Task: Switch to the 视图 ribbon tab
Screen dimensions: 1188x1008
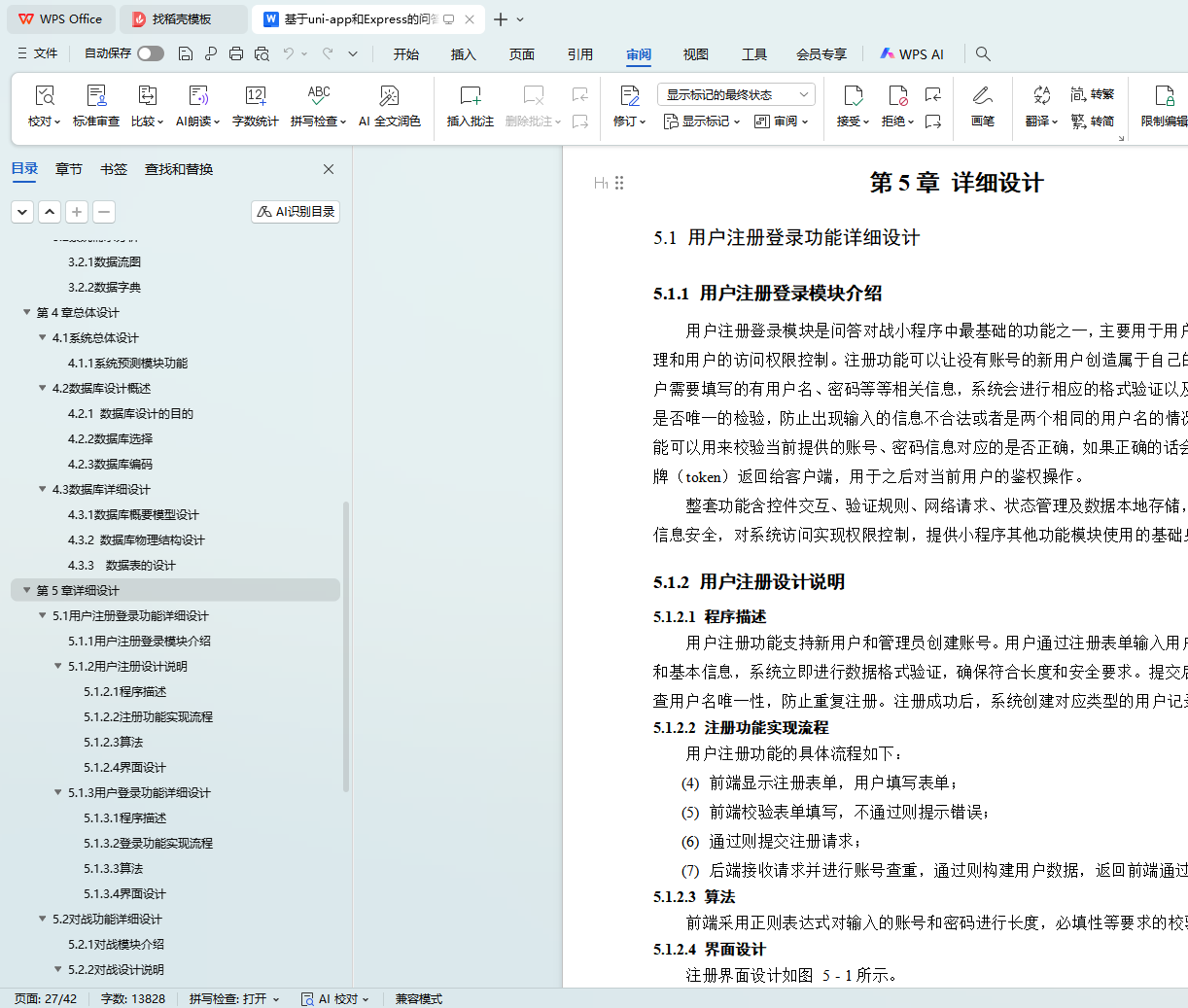Action: pyautogui.click(x=695, y=54)
